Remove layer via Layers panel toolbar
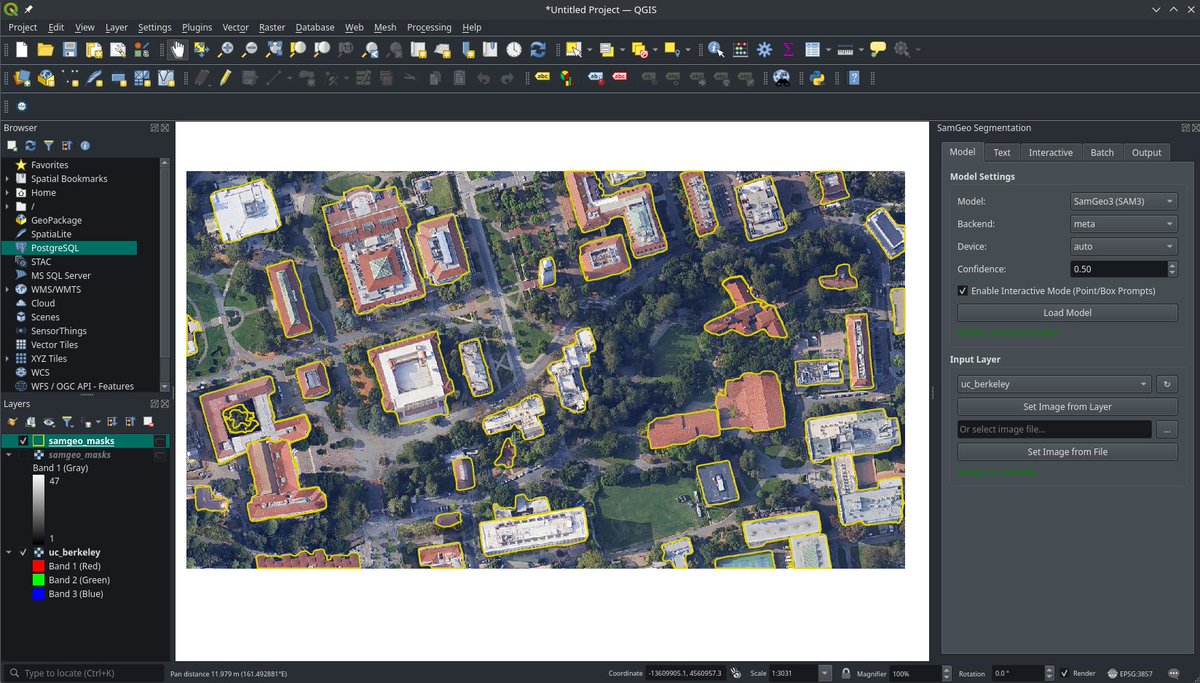Image resolution: width=1200 pixels, height=683 pixels. [148, 422]
